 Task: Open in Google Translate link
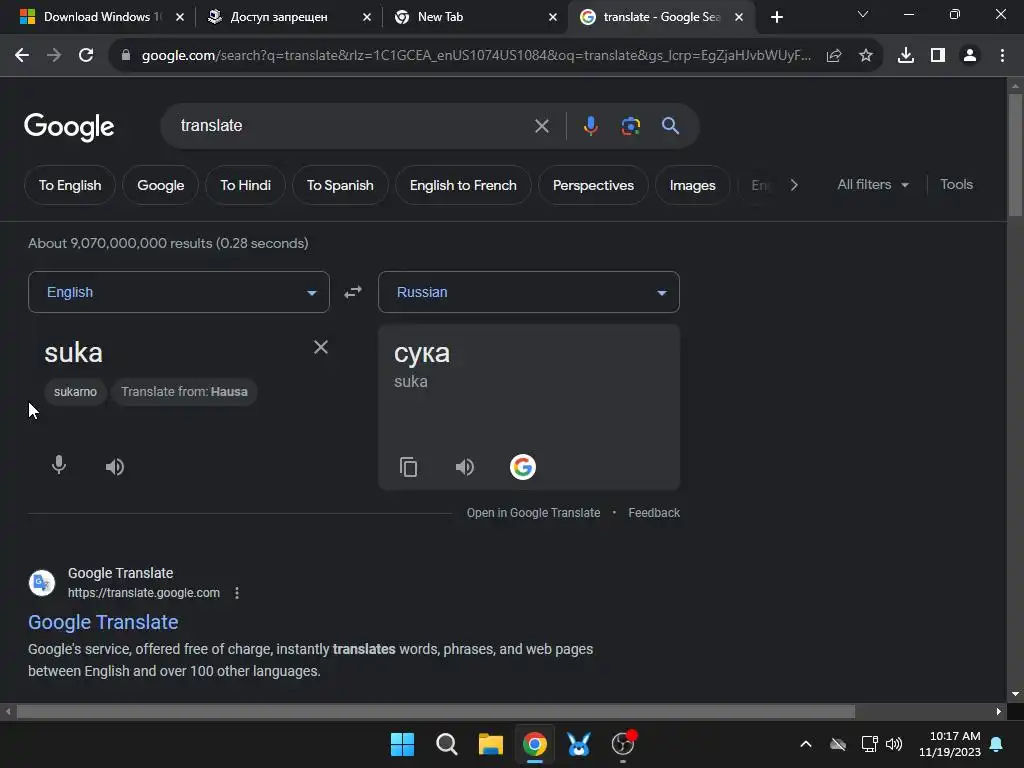[x=533, y=513]
